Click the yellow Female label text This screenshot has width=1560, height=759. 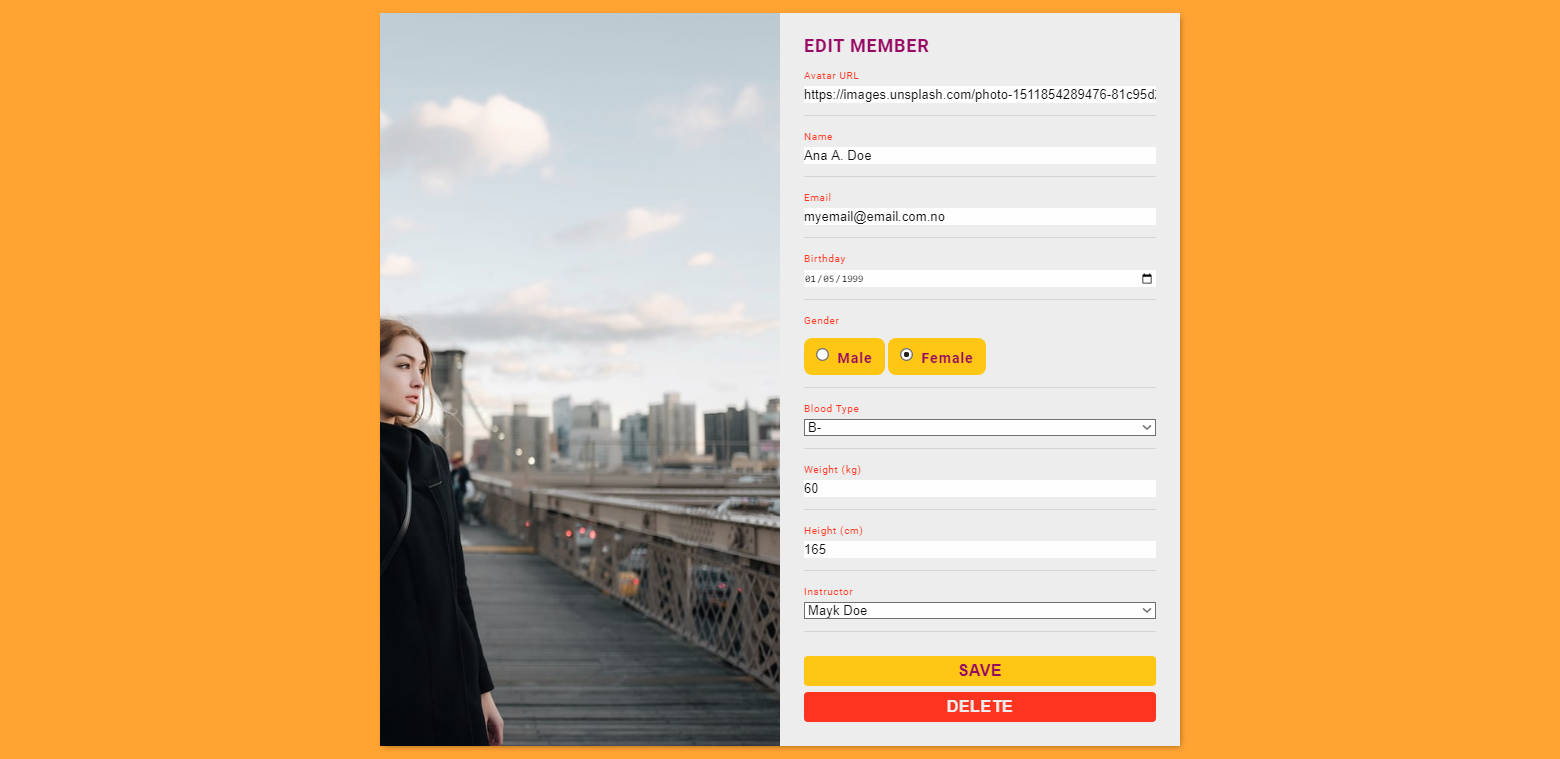pyautogui.click(x=947, y=358)
